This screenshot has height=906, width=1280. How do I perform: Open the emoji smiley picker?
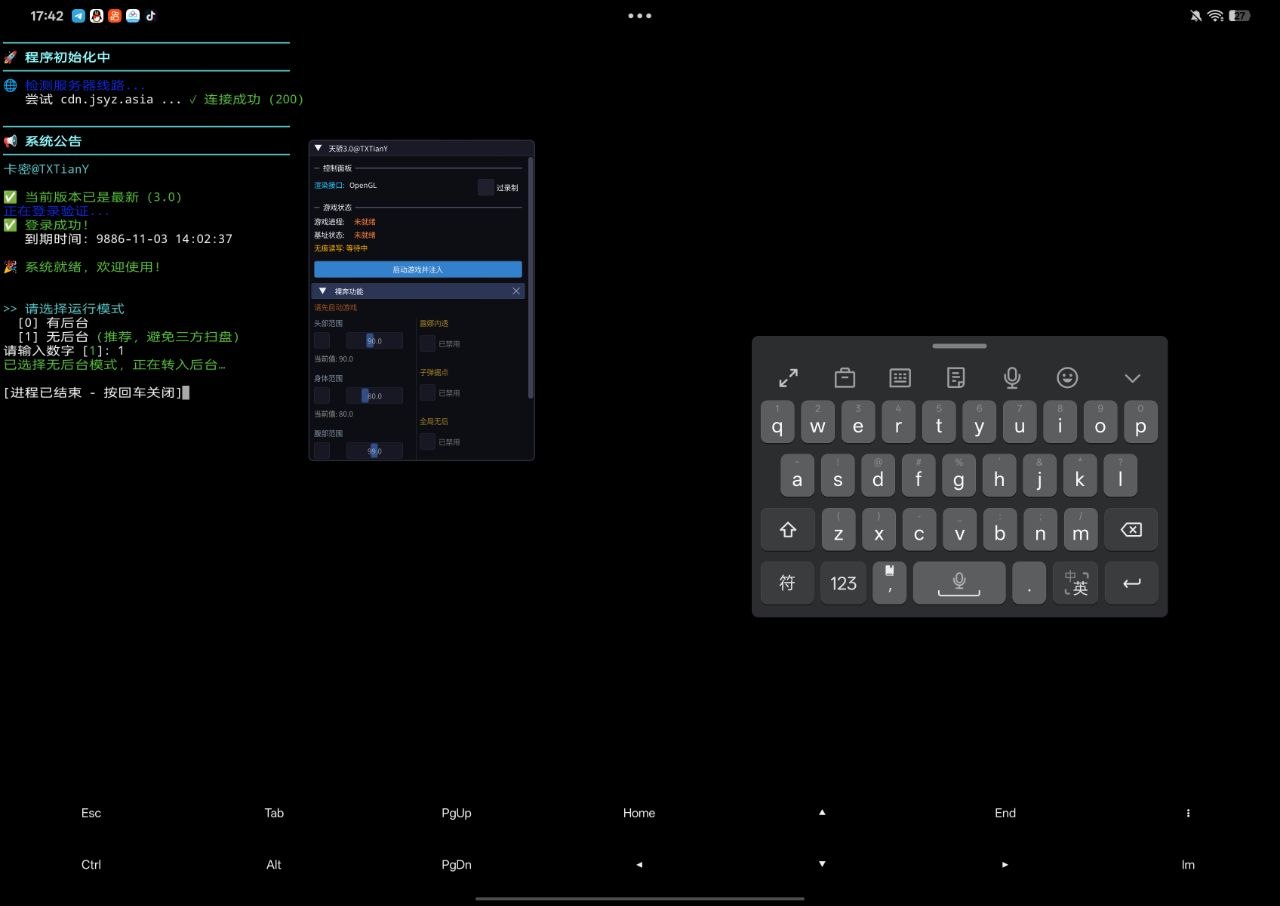[1068, 378]
